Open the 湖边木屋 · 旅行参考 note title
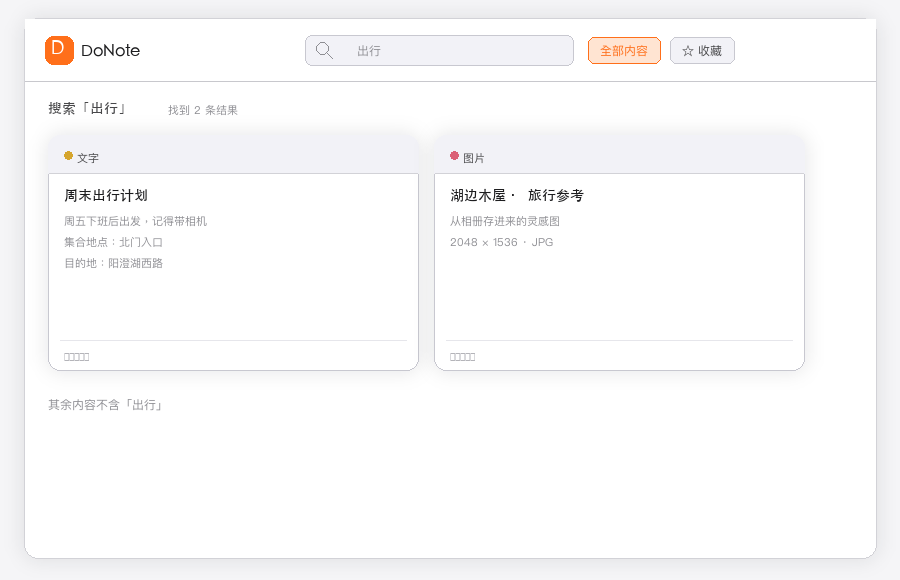The height and width of the screenshot is (580, 900). coord(517,195)
